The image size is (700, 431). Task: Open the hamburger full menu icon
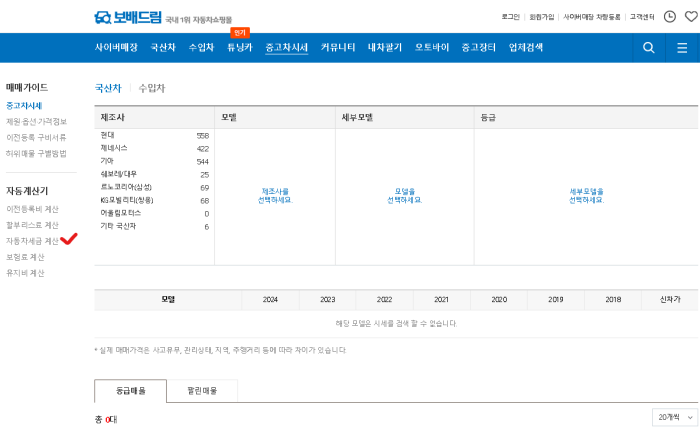(x=682, y=48)
